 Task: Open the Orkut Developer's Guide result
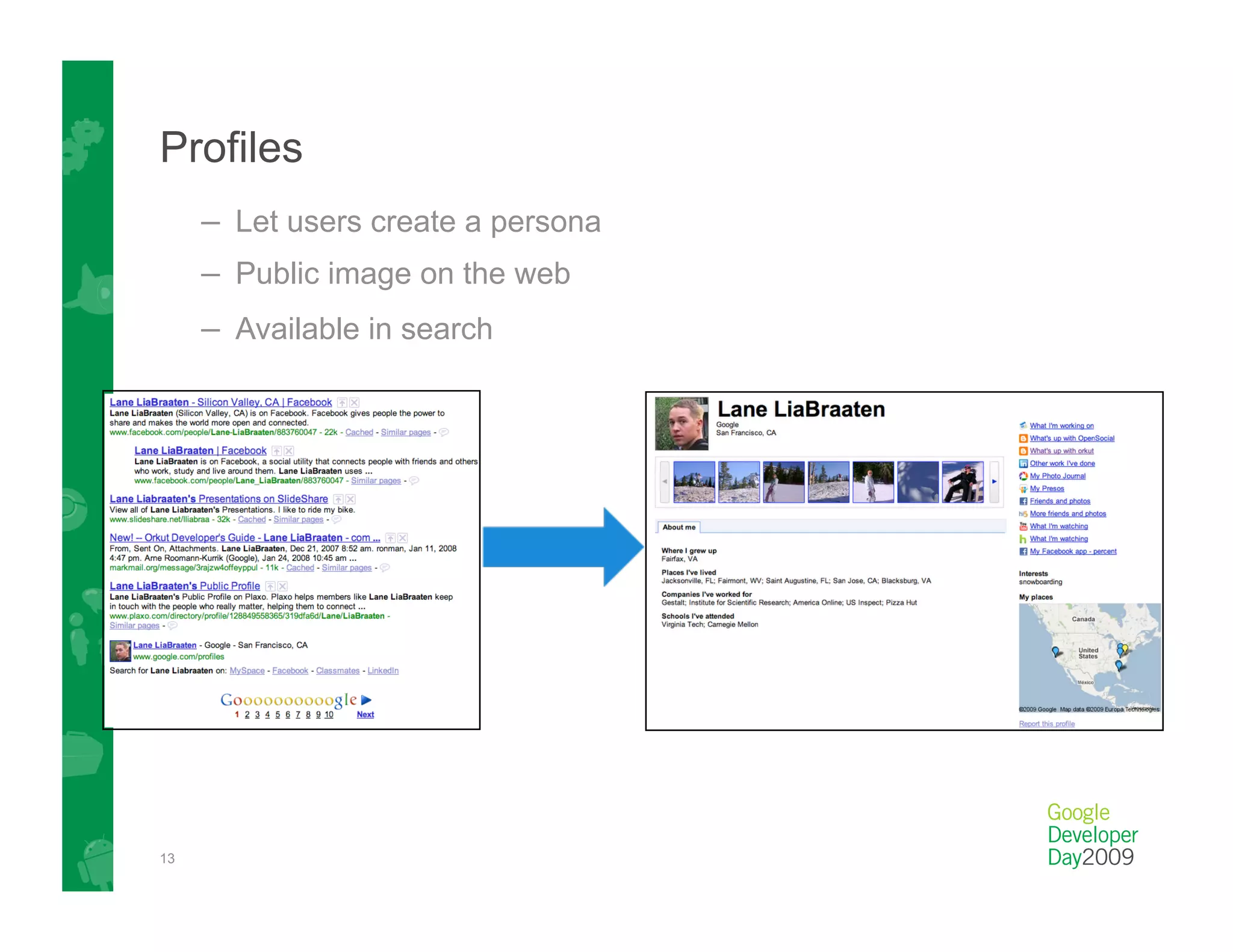point(244,537)
